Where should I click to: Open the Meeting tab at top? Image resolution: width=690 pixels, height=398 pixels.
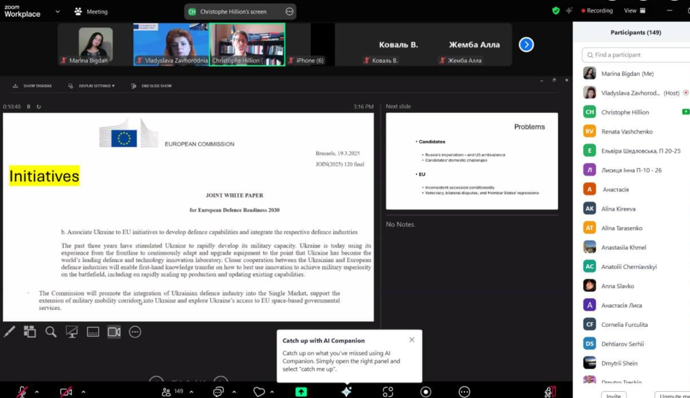(x=91, y=11)
